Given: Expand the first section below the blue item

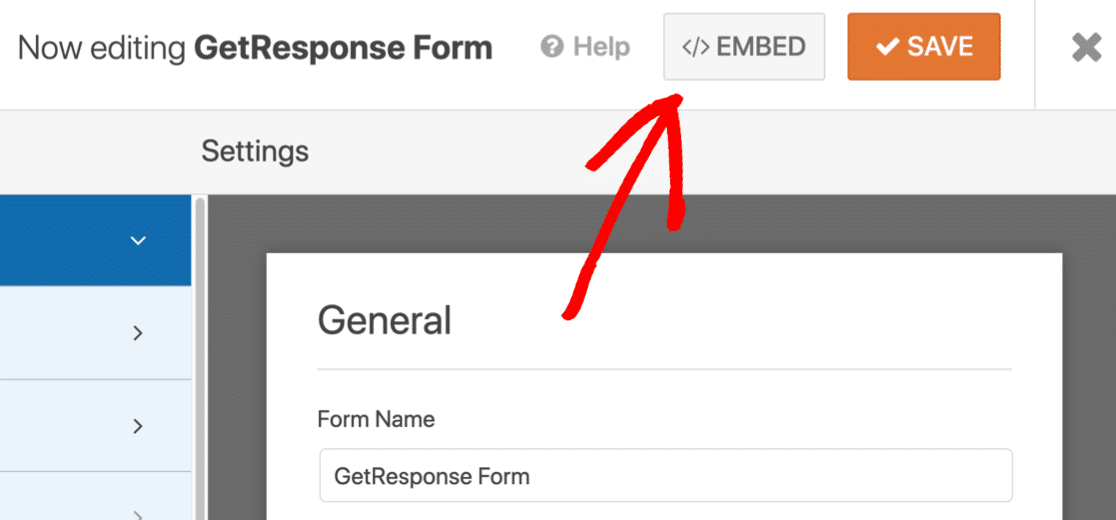Looking at the screenshot, I should click(x=139, y=333).
